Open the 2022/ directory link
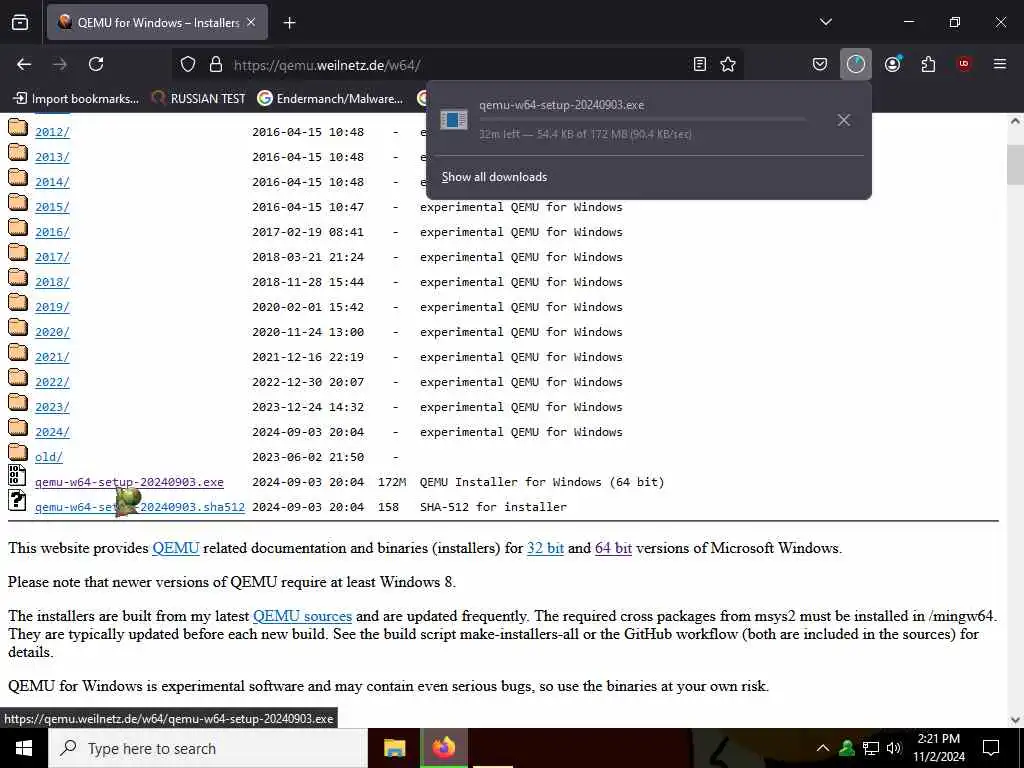 tap(52, 382)
